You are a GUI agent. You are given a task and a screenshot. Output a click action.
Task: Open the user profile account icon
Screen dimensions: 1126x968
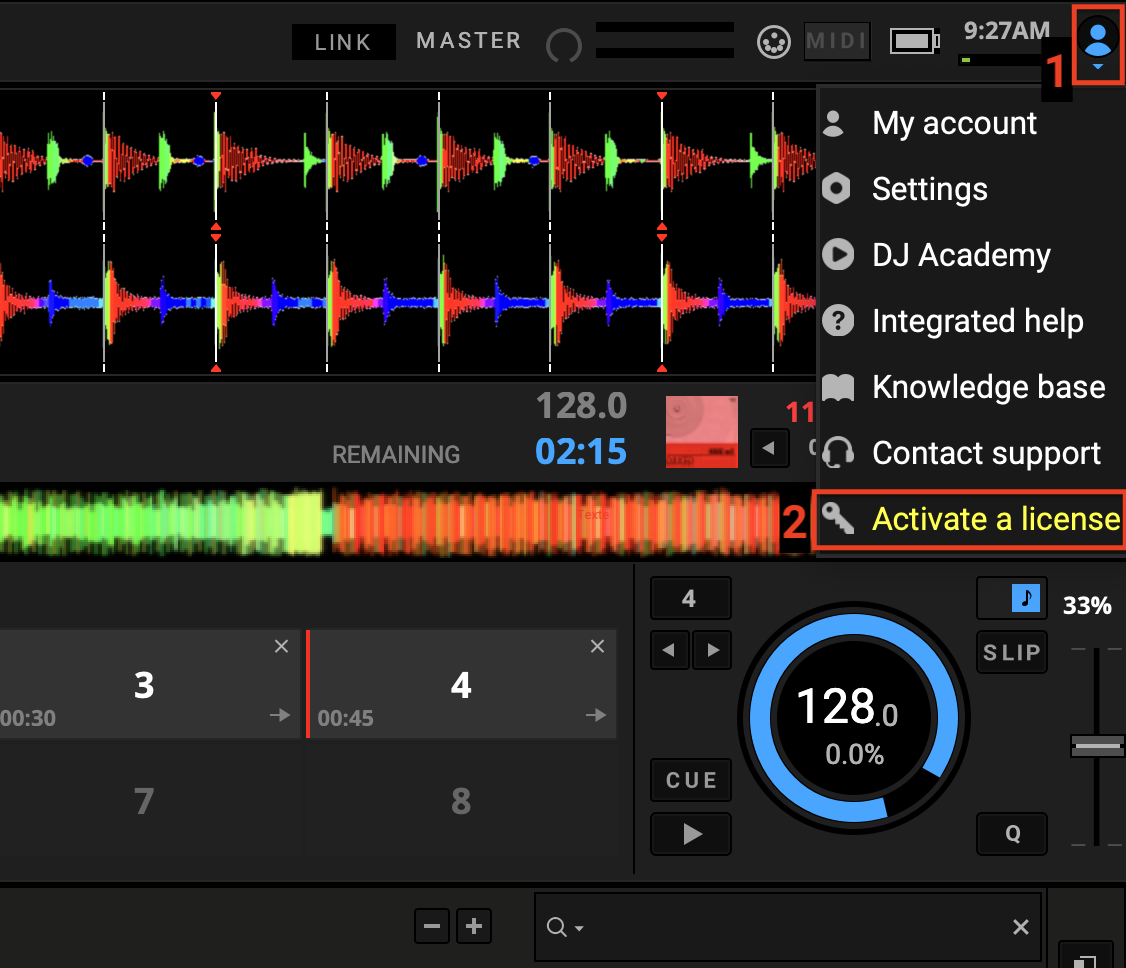(1097, 42)
